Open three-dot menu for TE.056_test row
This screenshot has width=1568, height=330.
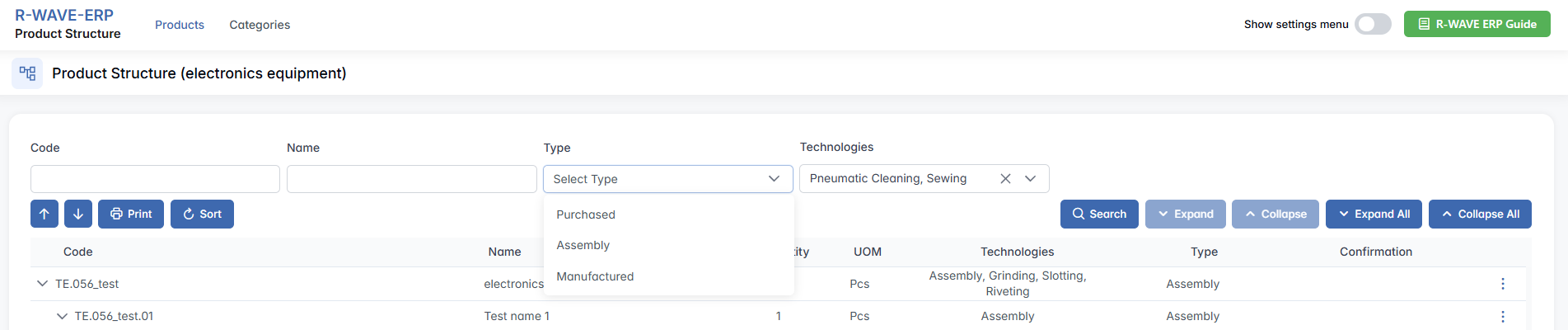point(1502,284)
